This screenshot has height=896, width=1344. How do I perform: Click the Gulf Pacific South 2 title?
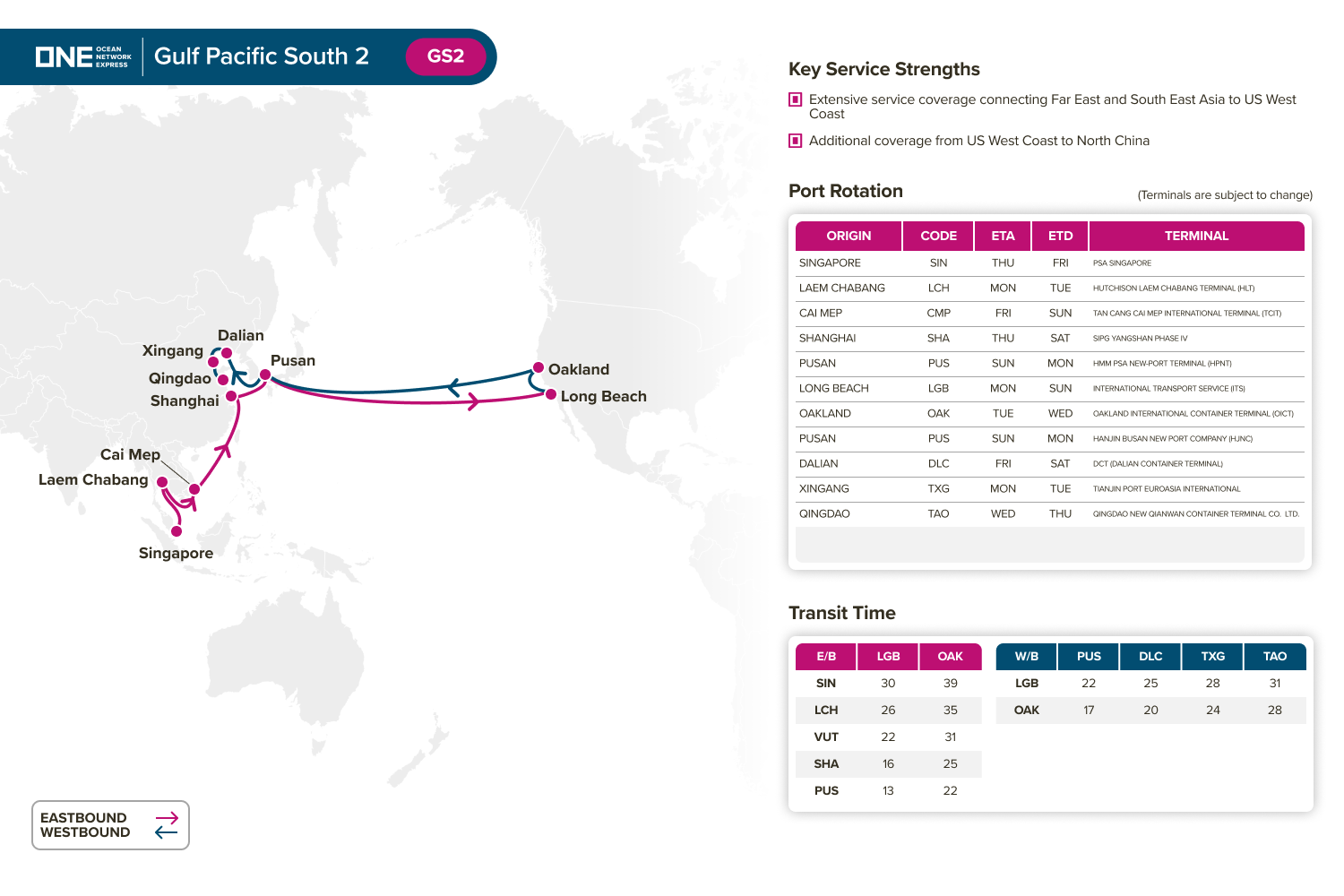click(262, 56)
